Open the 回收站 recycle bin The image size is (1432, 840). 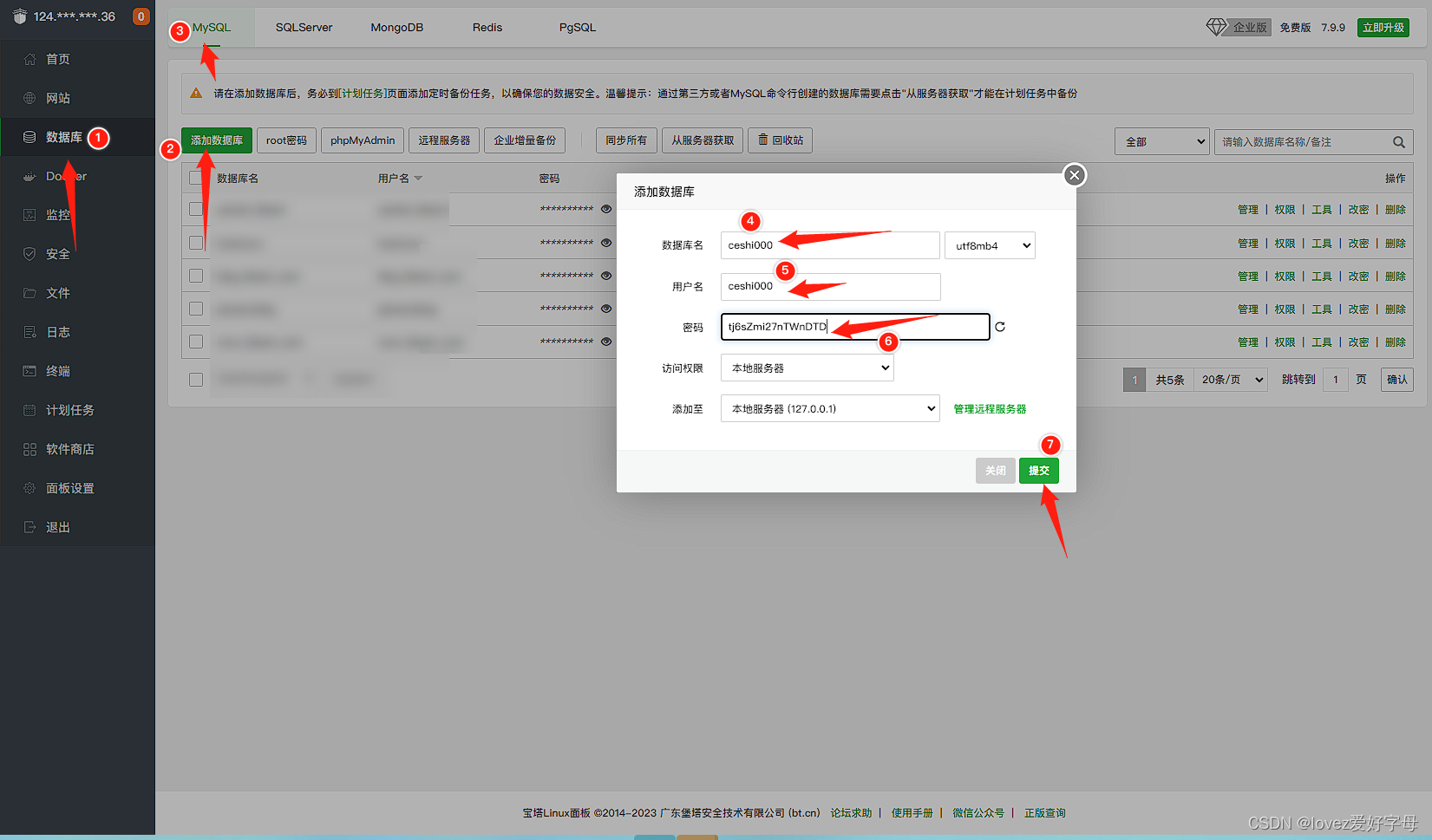tap(781, 140)
